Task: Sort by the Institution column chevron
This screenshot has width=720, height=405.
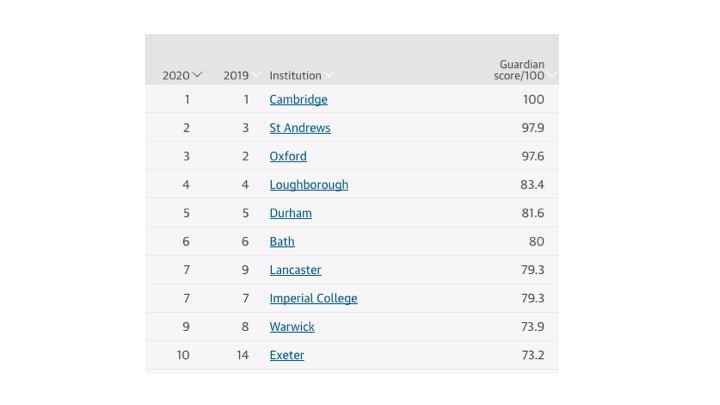Action: pos(329,75)
